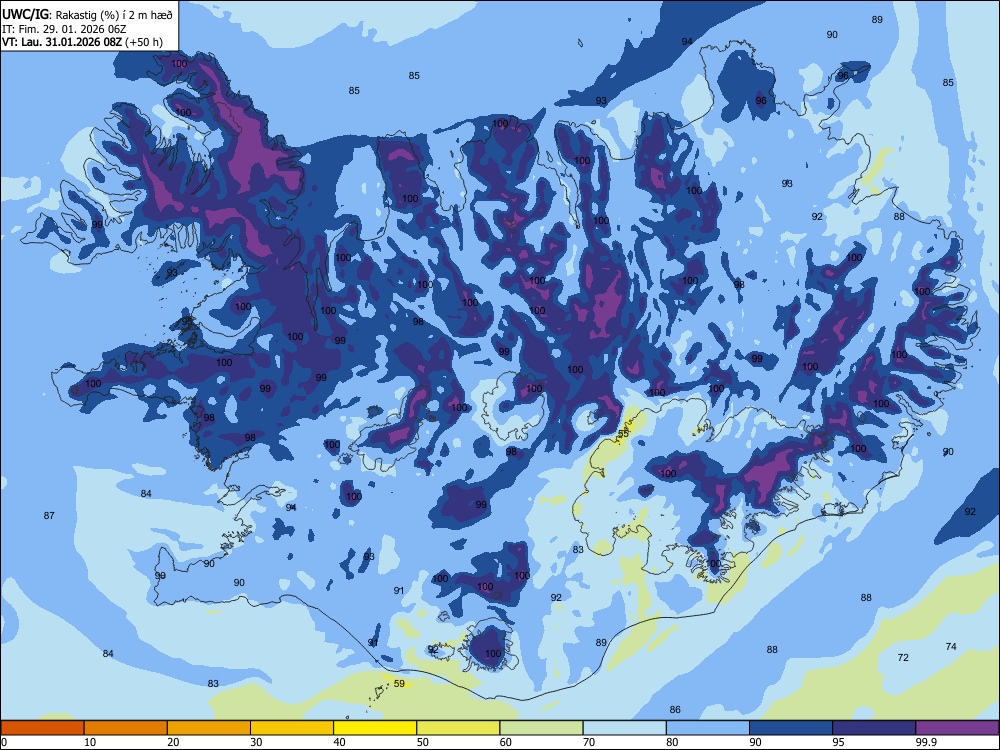Viewport: 1000px width, 750px height.
Task: Click the legend label '80'
Action: [x=672, y=742]
